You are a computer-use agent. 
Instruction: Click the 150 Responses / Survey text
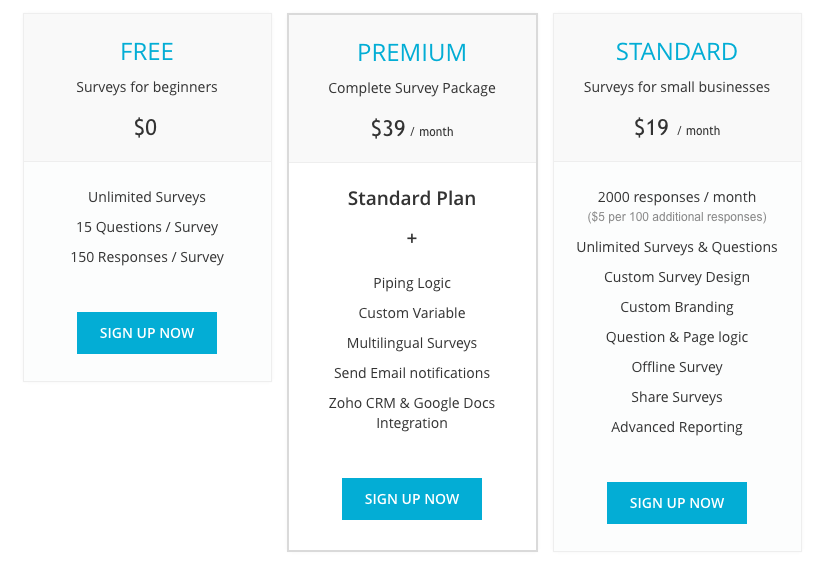click(x=147, y=257)
